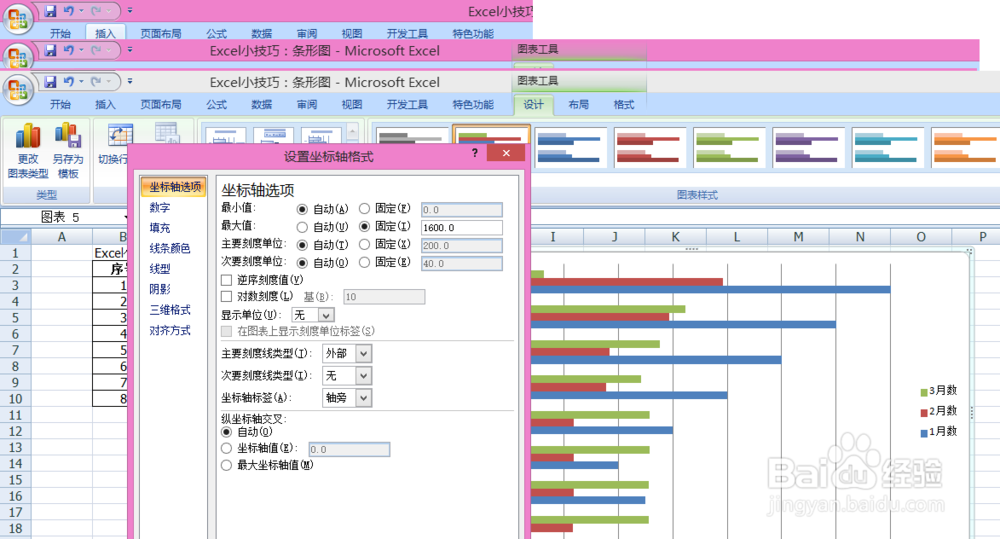Switch to 设计 tab in front window

coord(533,105)
